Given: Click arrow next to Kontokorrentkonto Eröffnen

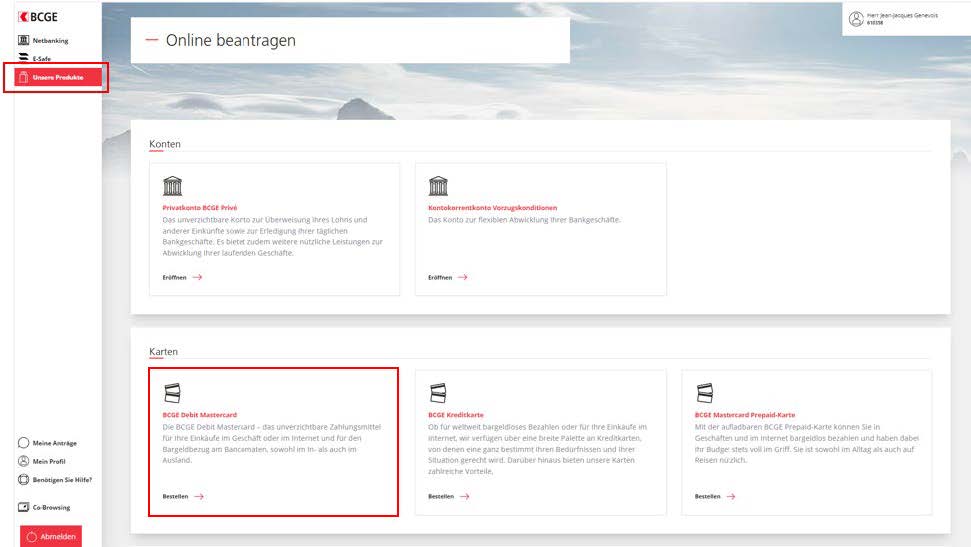Looking at the screenshot, I should [x=463, y=278].
